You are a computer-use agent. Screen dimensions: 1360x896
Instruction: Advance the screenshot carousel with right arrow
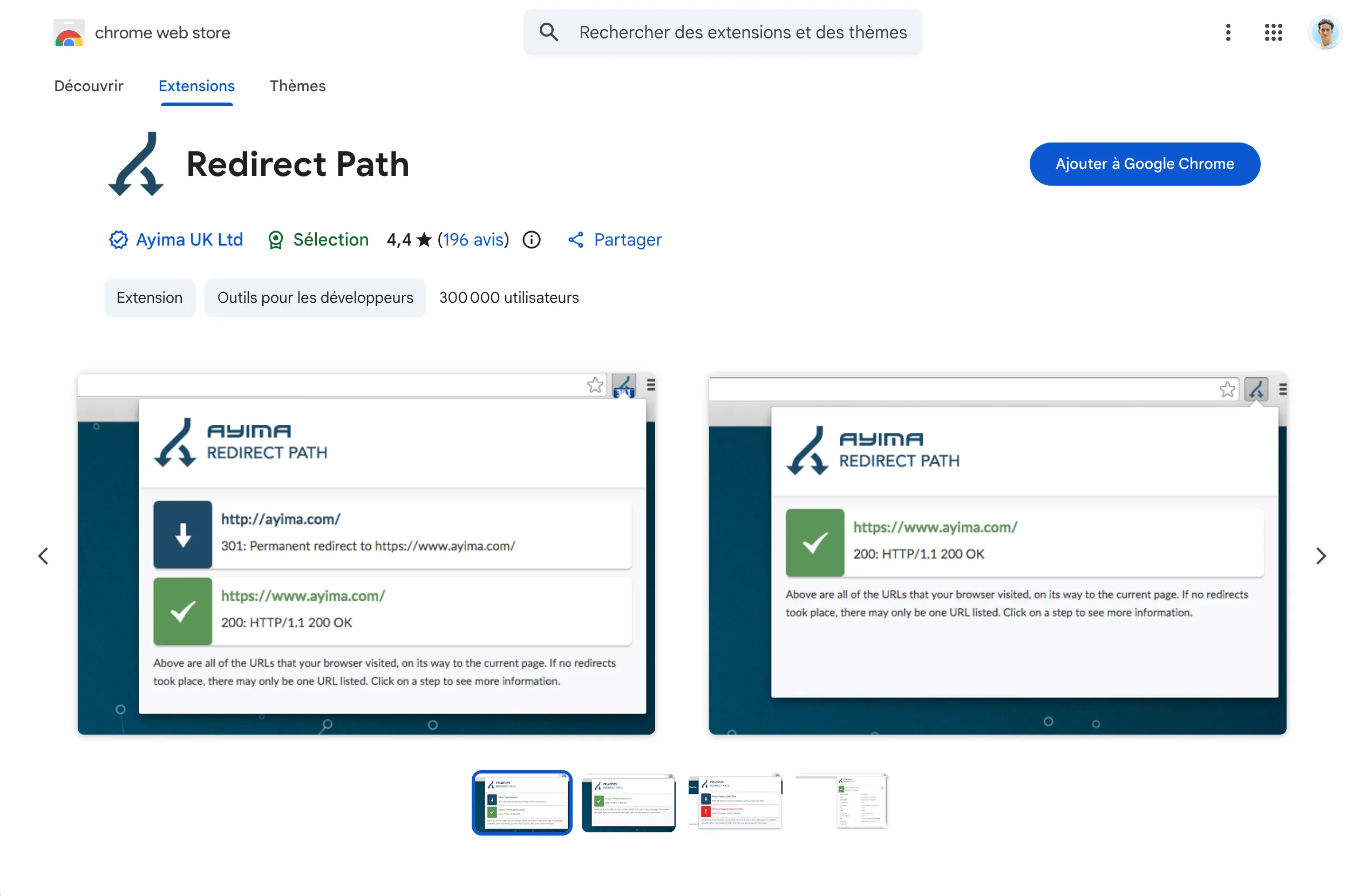[x=1321, y=555]
